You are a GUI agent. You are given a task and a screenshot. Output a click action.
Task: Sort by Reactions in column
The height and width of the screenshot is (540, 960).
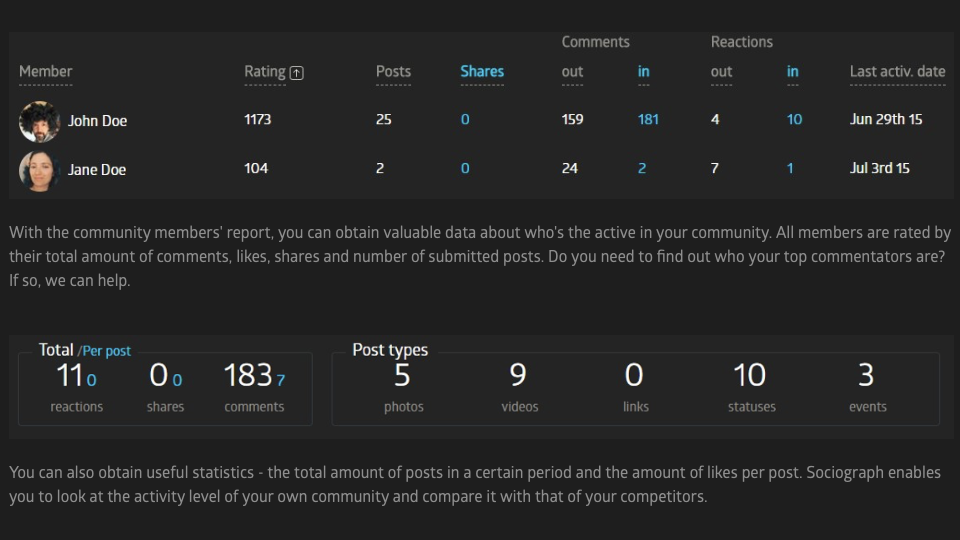pyautogui.click(x=792, y=72)
